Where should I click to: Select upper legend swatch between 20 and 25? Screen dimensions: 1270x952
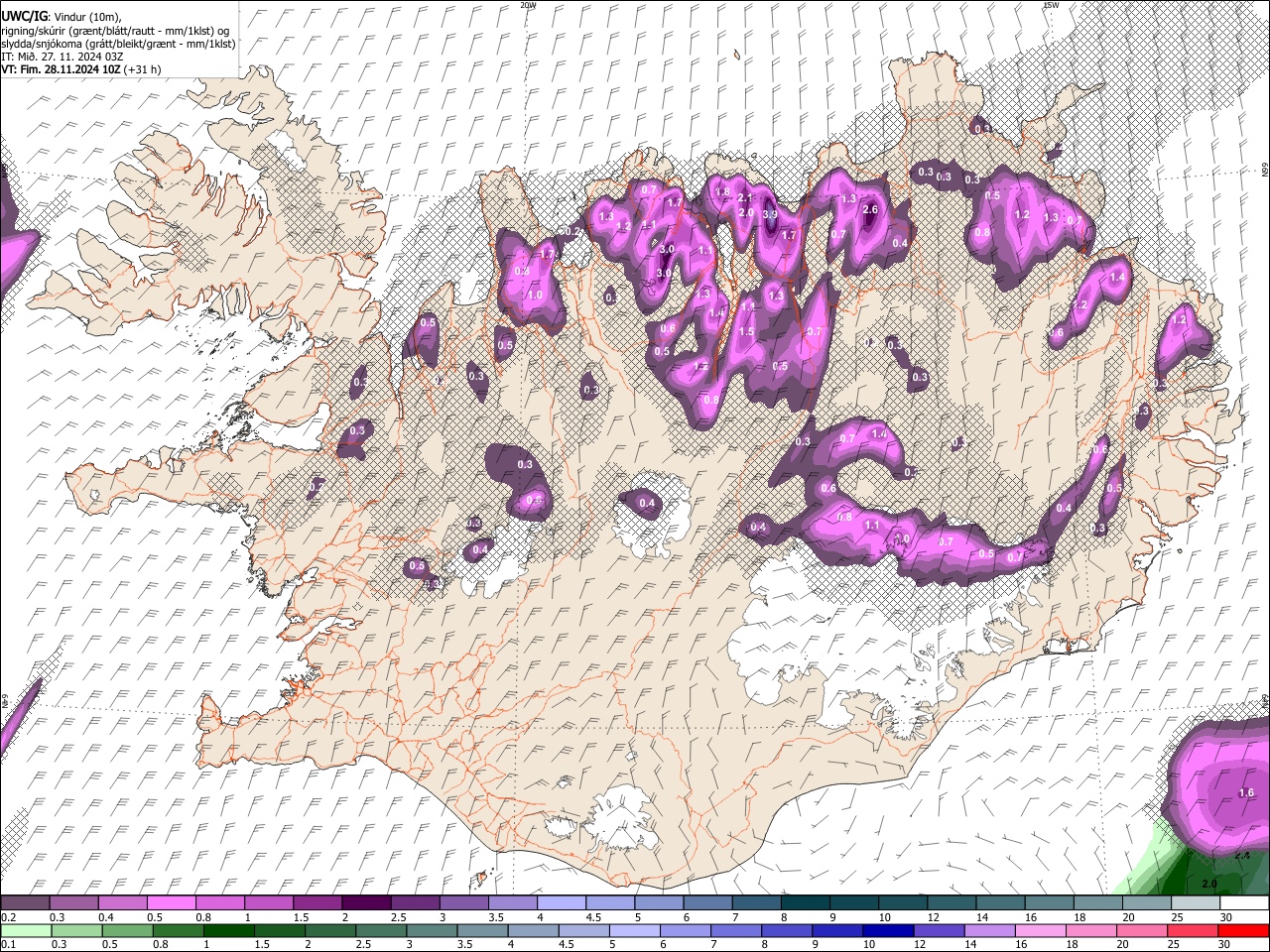point(1147,902)
